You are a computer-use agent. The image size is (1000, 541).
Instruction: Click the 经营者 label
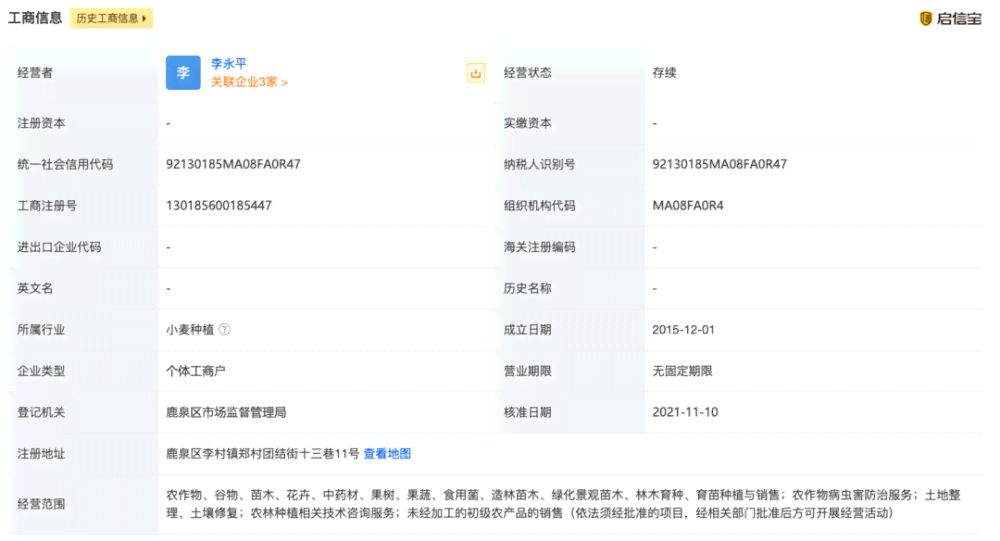pos(35,73)
